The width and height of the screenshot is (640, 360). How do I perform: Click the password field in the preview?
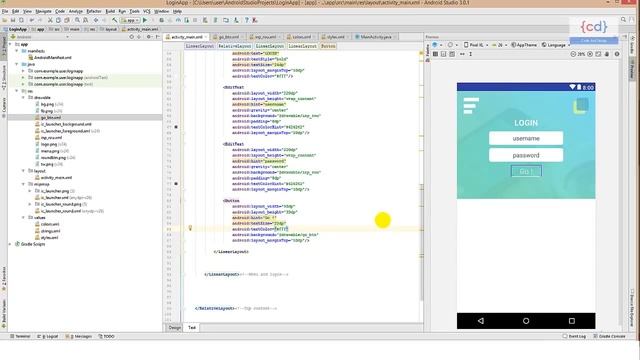pyautogui.click(x=526, y=155)
